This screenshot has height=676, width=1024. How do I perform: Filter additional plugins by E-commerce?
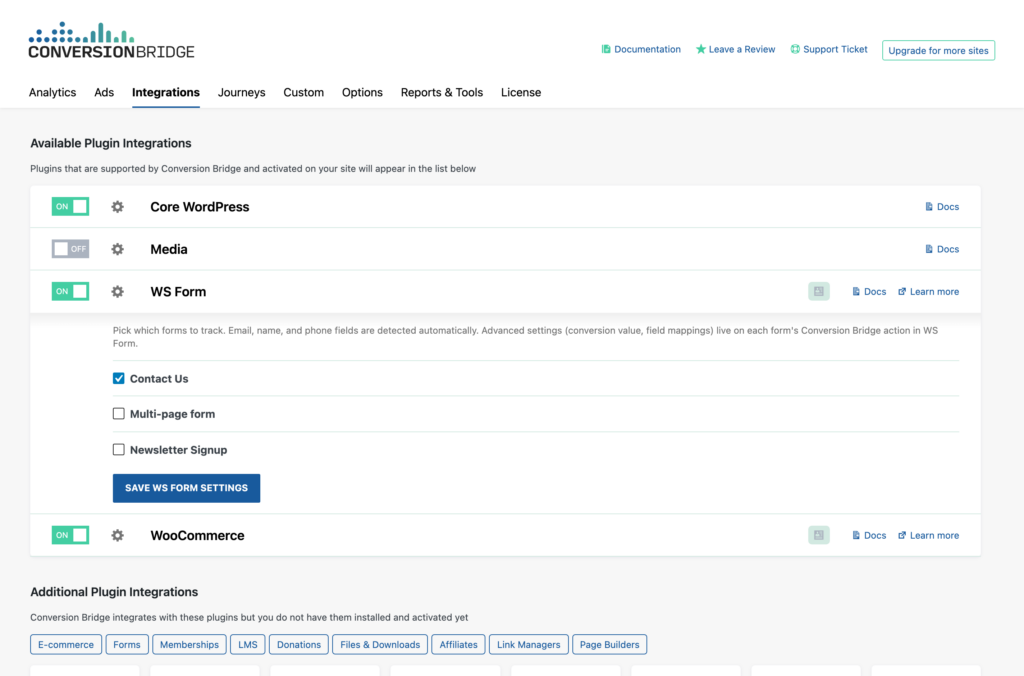tap(66, 645)
